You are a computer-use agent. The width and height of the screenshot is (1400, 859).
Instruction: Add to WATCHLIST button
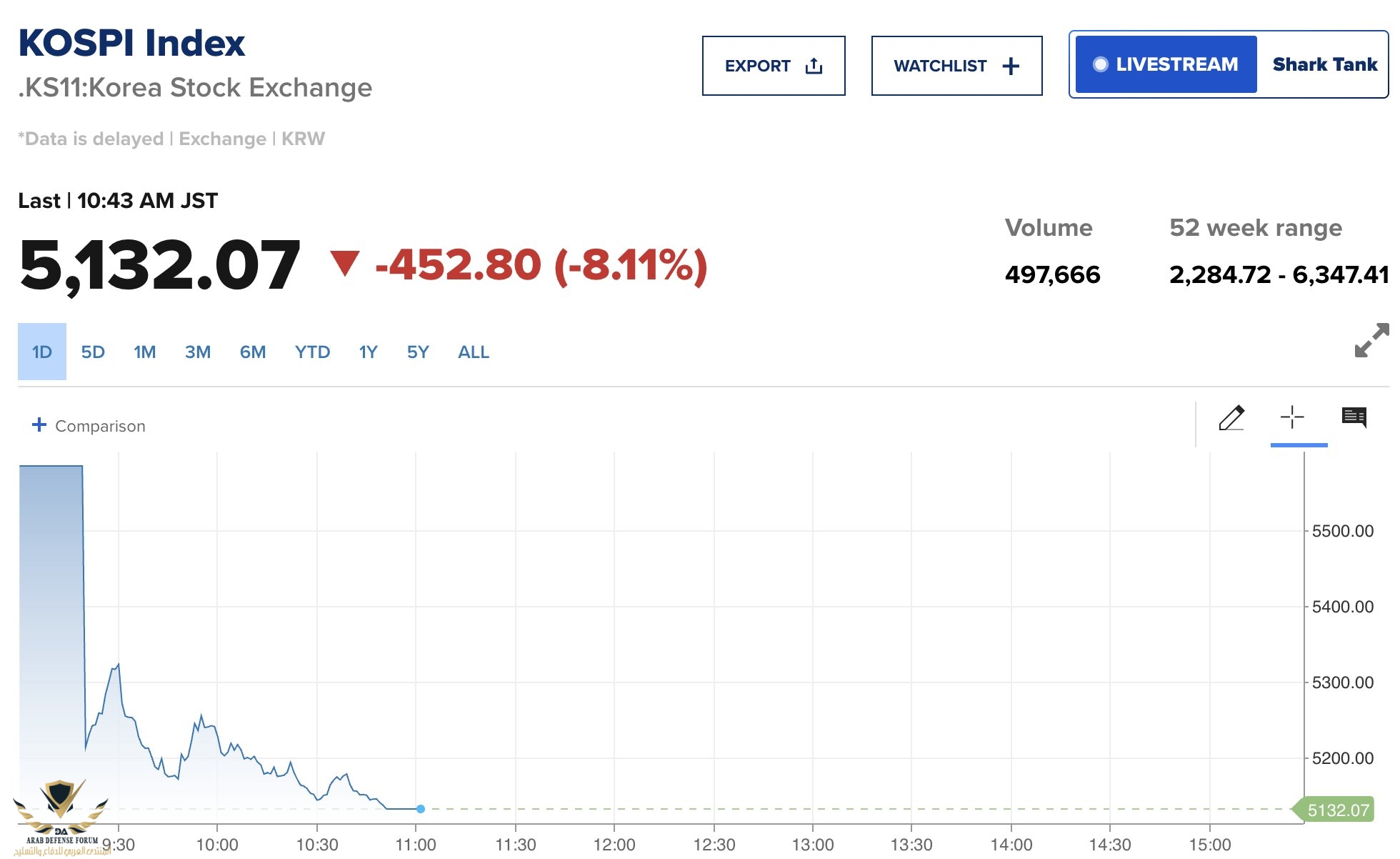coord(956,66)
